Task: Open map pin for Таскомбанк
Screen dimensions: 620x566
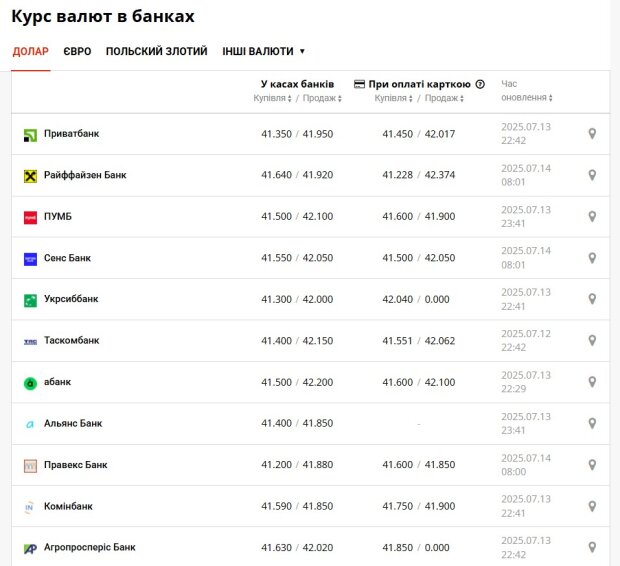Action: tap(592, 341)
